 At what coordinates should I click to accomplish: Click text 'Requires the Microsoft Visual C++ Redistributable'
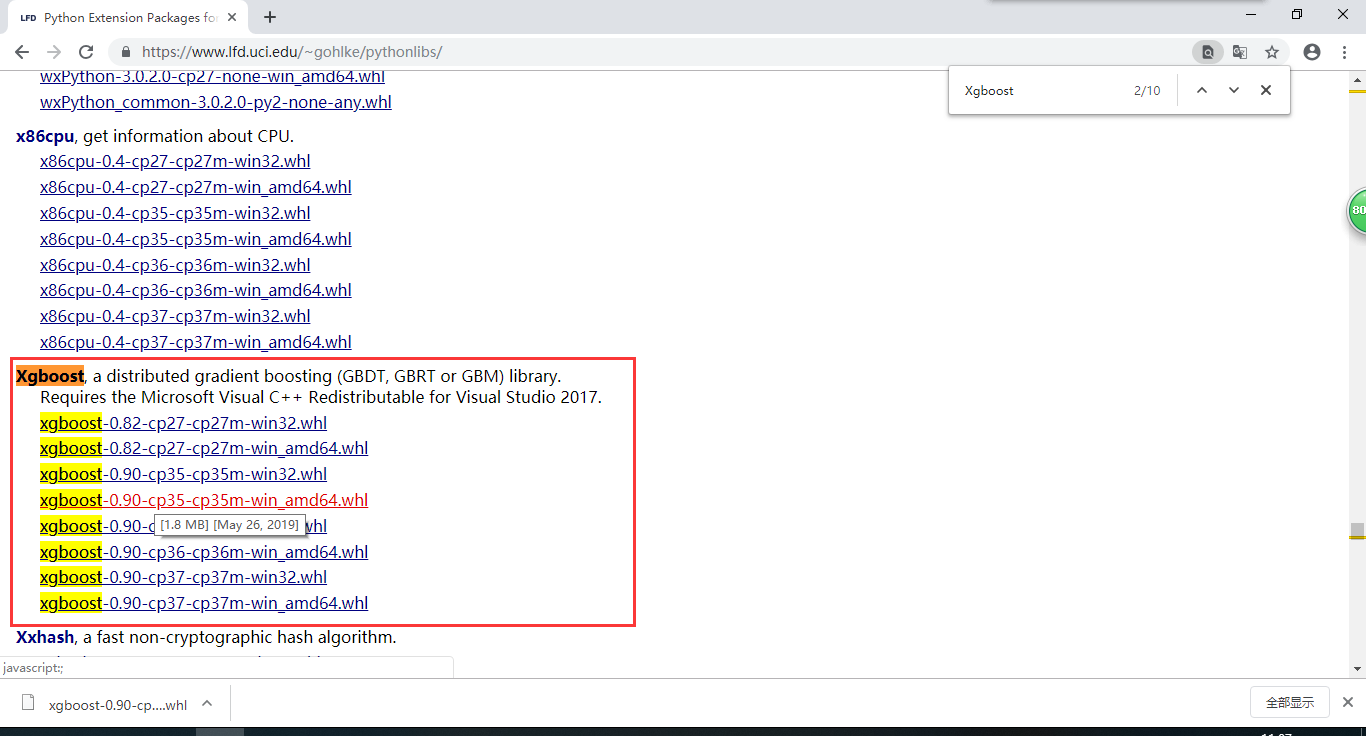(218, 397)
